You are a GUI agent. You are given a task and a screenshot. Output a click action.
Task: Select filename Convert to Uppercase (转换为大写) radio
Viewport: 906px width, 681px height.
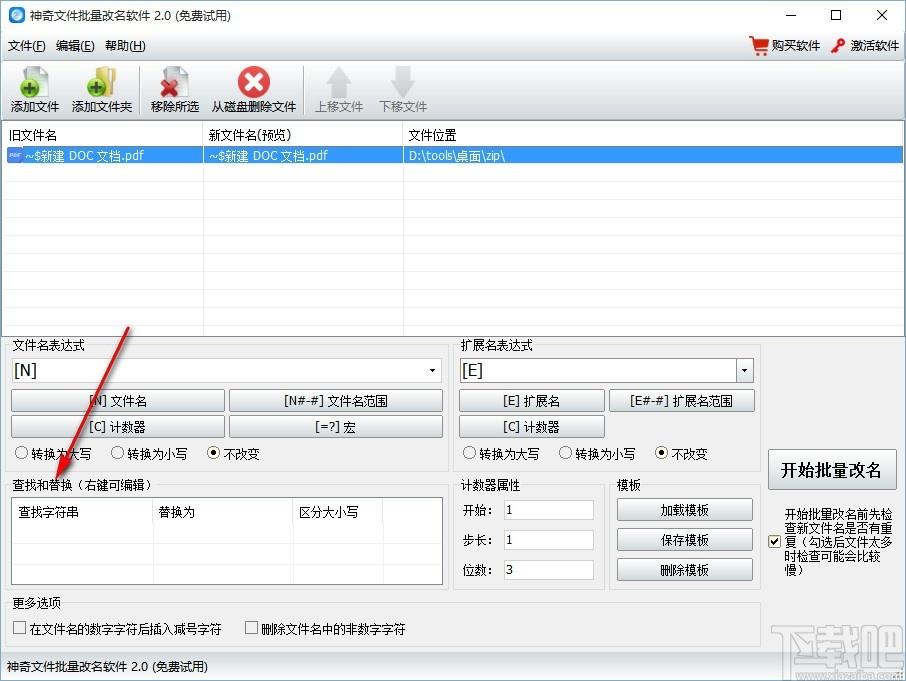click(22, 453)
